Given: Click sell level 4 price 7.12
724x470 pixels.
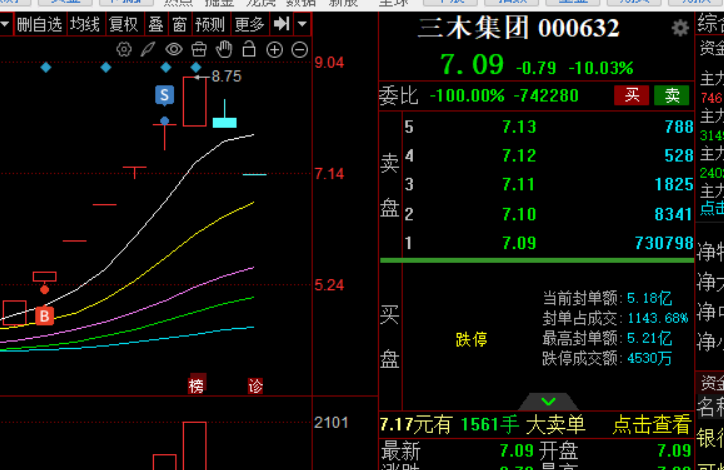Looking at the screenshot, I should click(519, 156).
